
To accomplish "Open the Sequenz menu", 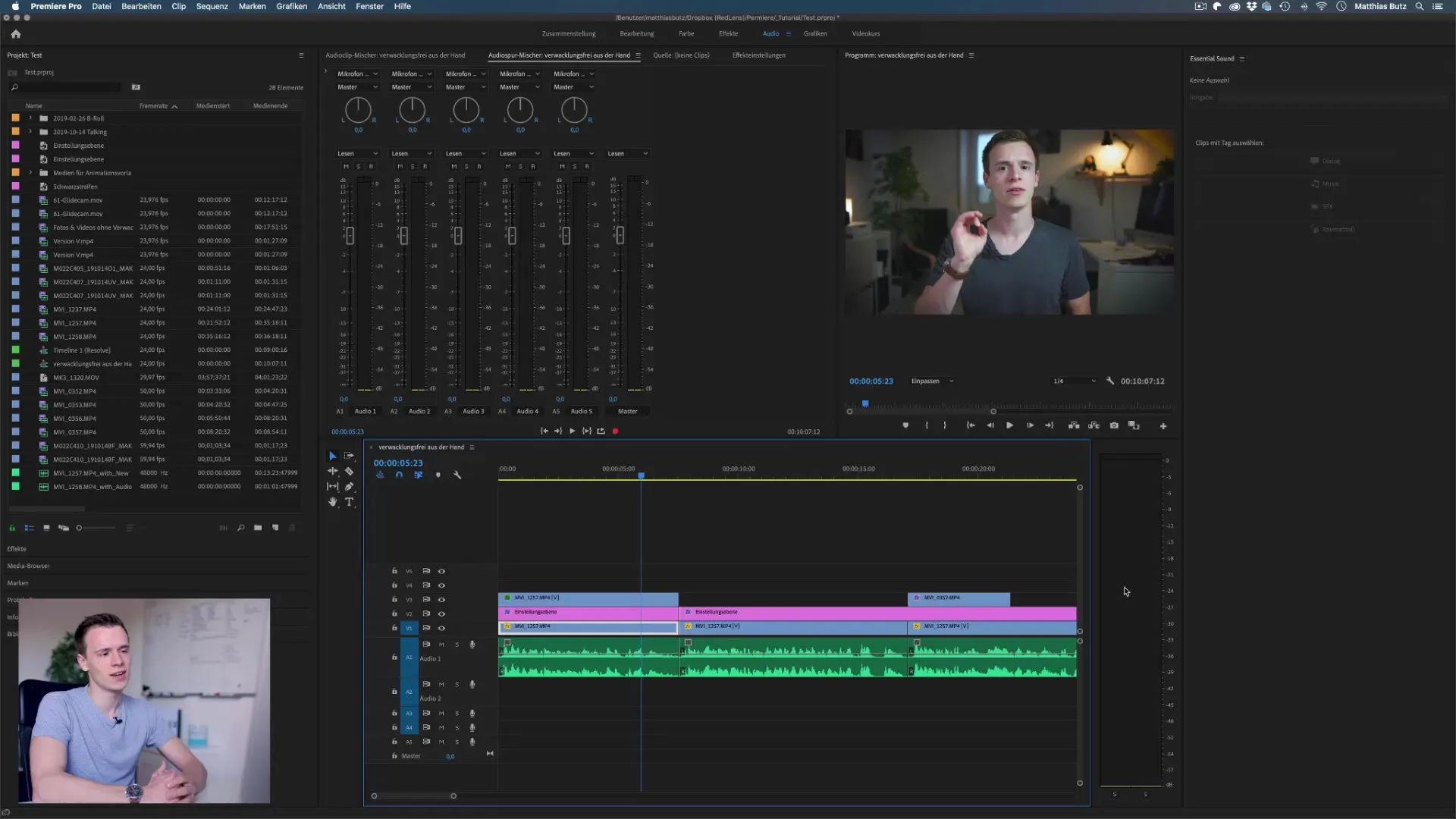I will click(x=212, y=6).
